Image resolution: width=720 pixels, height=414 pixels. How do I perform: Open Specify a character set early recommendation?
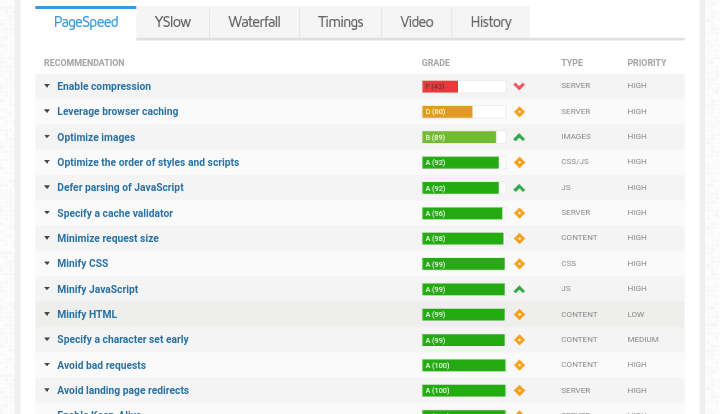coord(123,340)
